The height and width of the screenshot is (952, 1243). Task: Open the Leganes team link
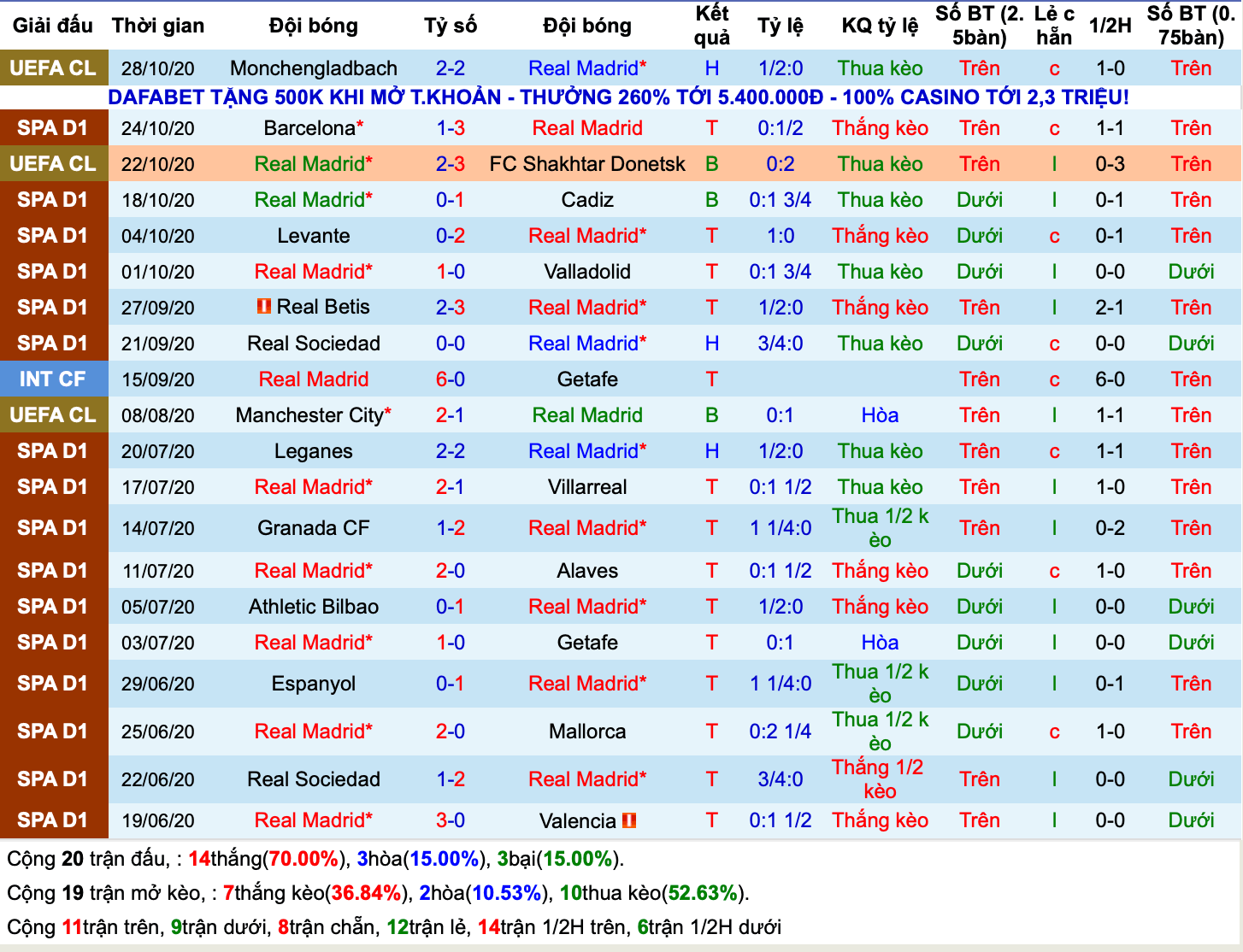(314, 451)
